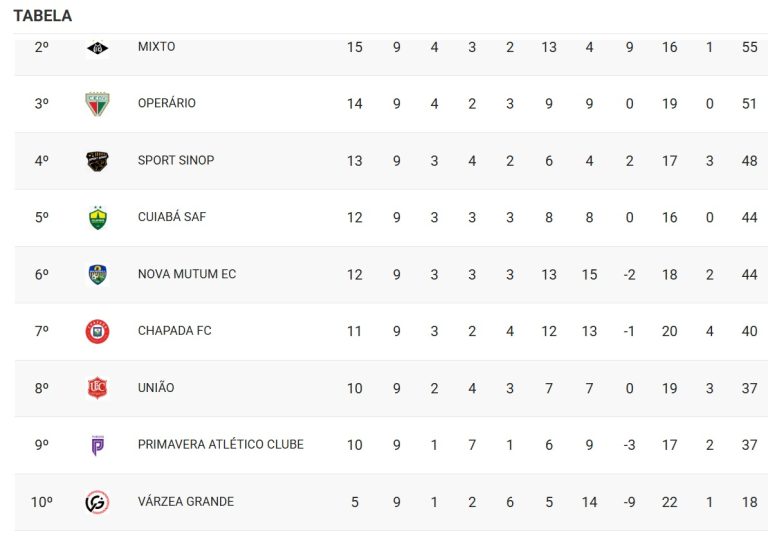Click the Várzea Grande team logo
This screenshot has height=536, width=768.
point(97,502)
